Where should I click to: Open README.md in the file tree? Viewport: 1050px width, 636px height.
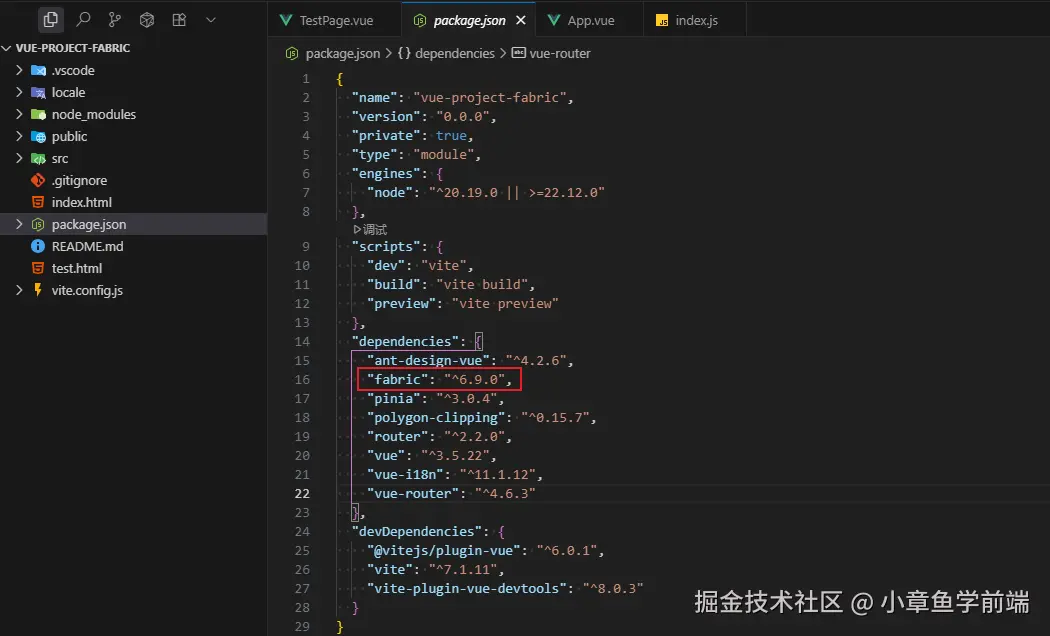coord(88,246)
